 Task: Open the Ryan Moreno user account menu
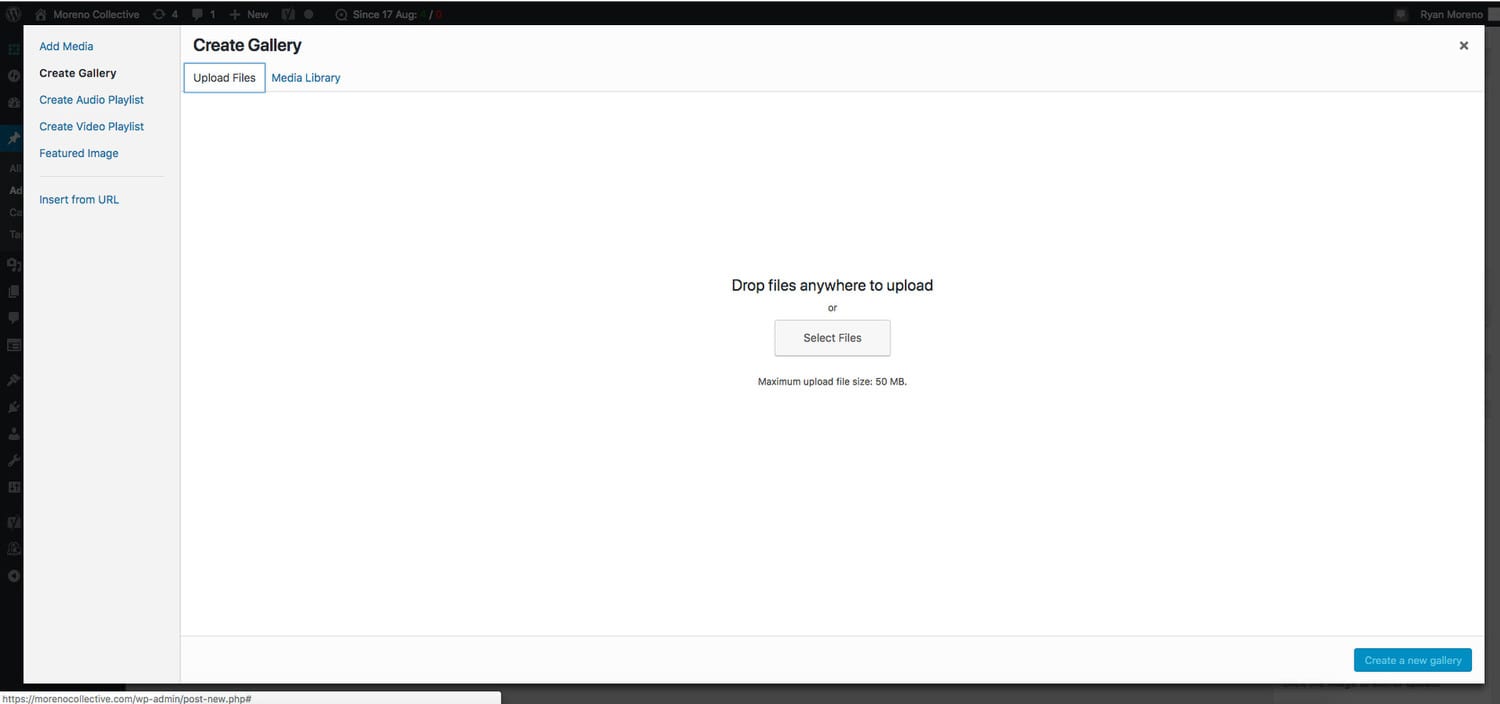click(1451, 15)
